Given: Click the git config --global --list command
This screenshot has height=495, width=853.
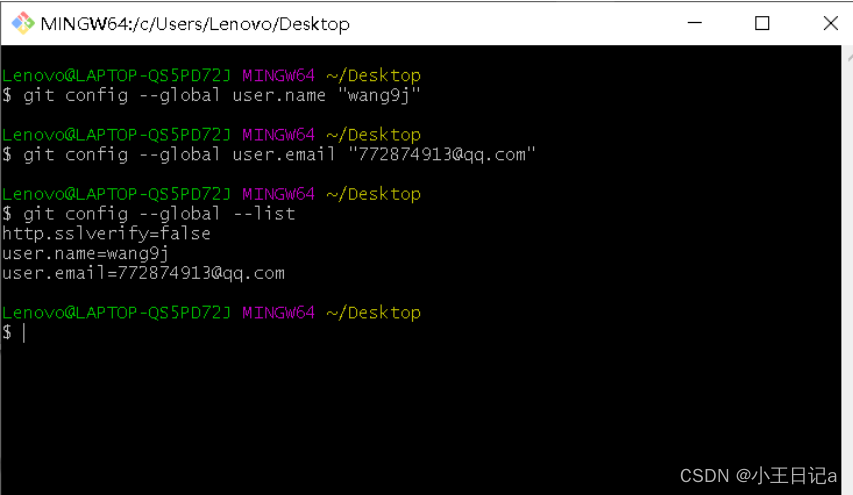Looking at the screenshot, I should click(159, 214).
